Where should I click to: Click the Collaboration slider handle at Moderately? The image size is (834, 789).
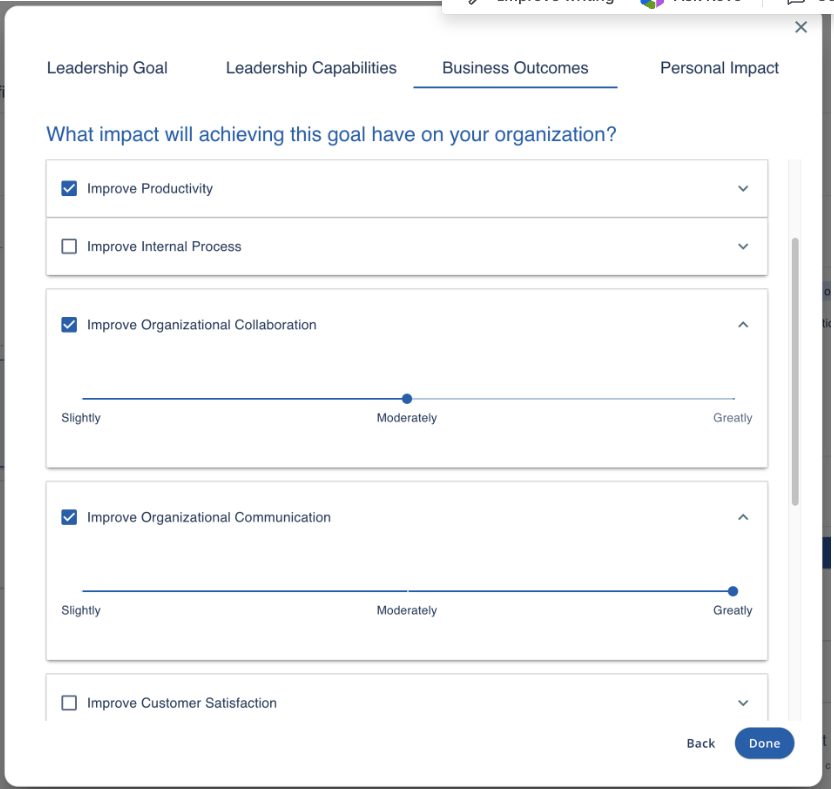pos(407,399)
